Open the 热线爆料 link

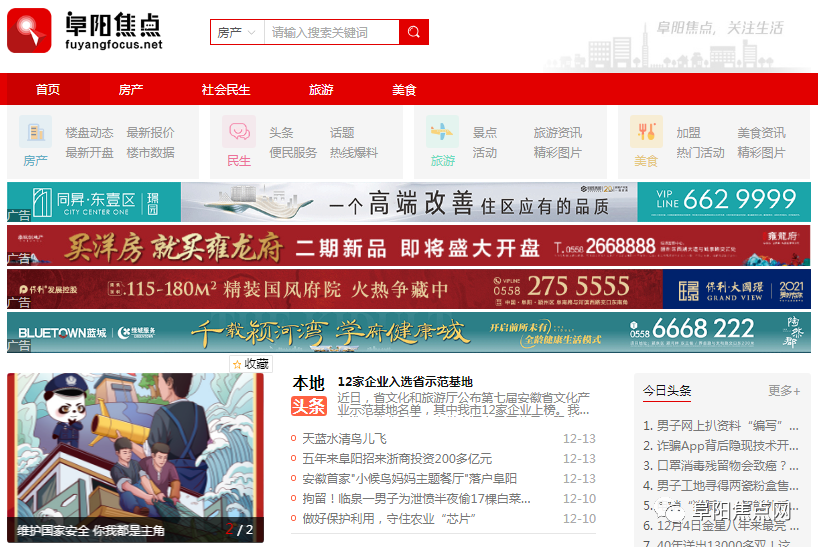click(x=354, y=152)
